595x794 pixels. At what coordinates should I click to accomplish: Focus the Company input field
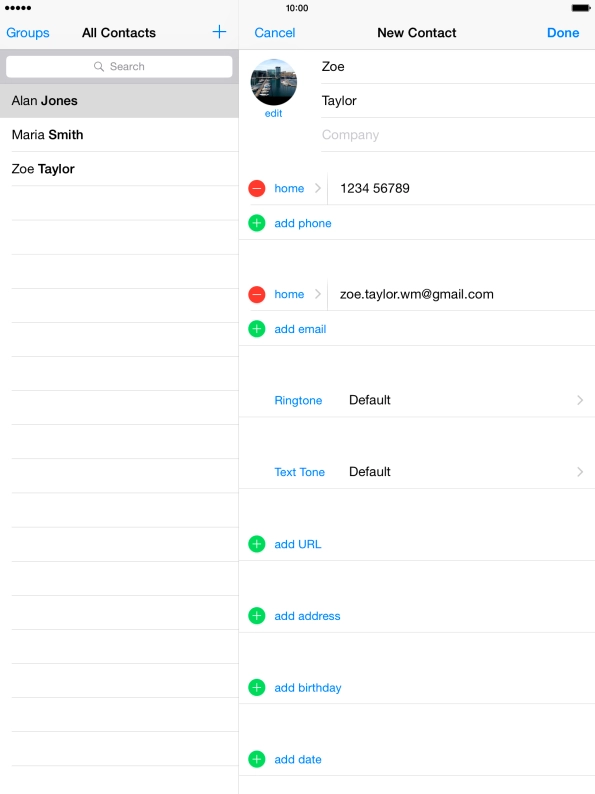tap(458, 135)
